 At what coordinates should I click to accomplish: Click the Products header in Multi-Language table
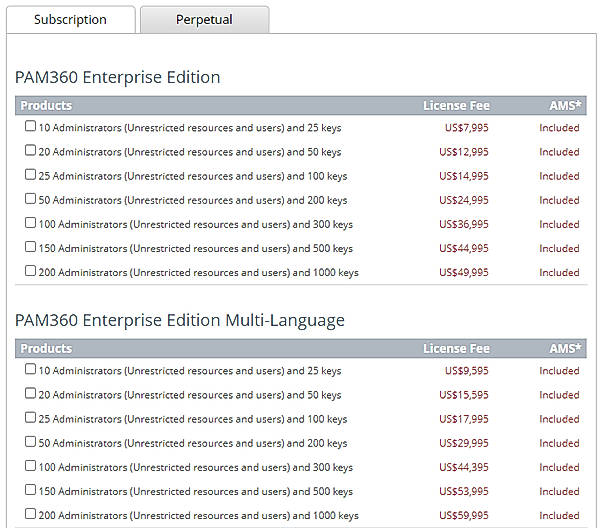tap(46, 349)
